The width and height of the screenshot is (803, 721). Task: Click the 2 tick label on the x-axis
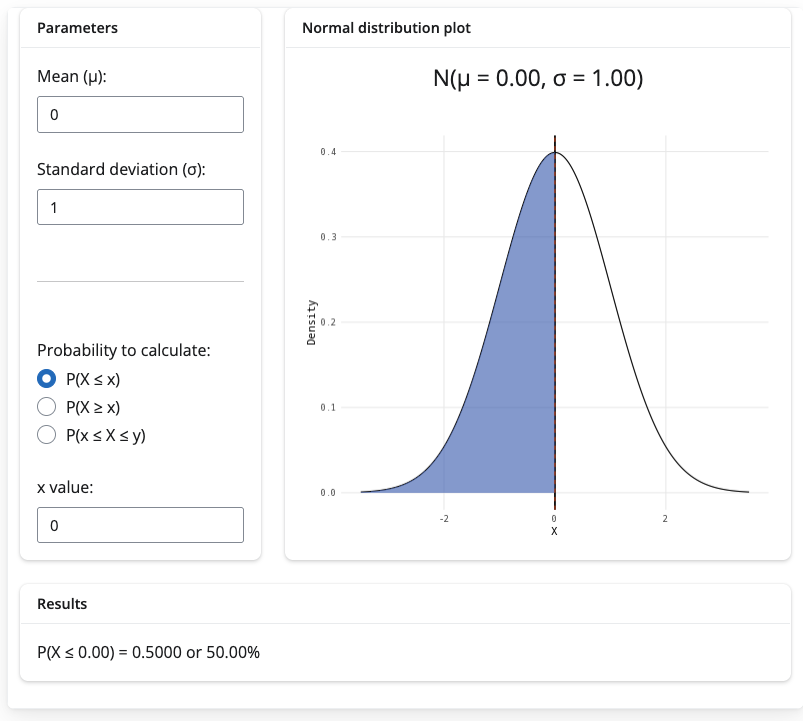(x=665, y=518)
